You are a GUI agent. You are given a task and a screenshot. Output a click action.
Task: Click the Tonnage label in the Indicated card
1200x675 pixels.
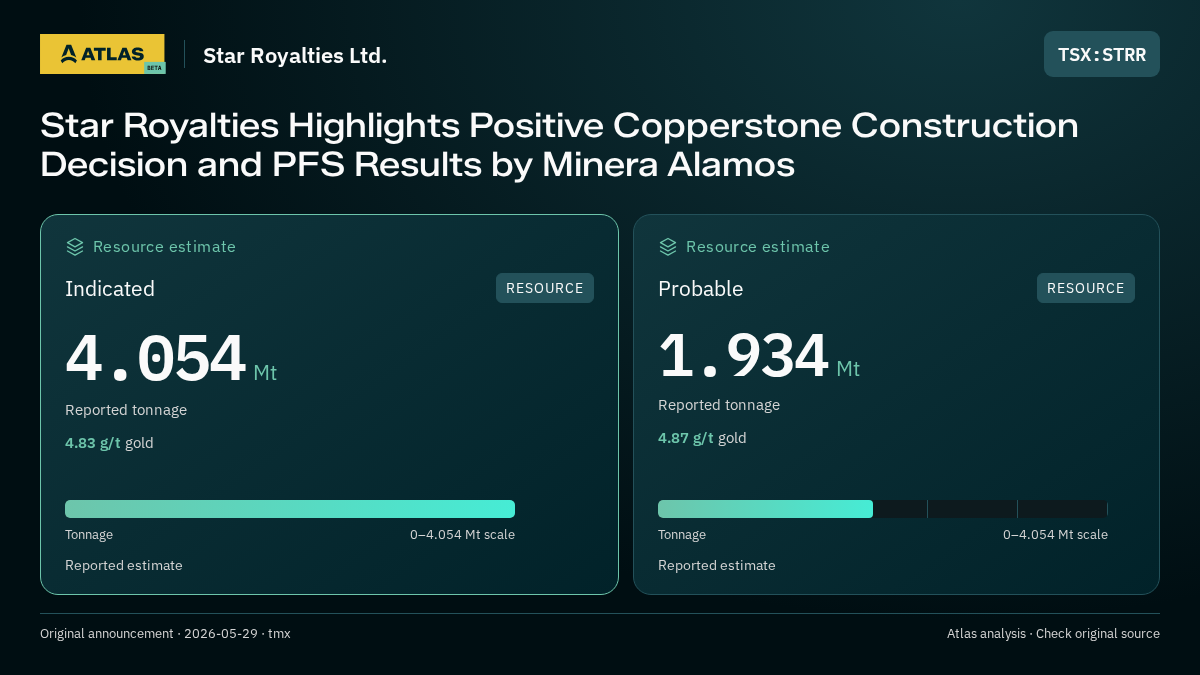[89, 535]
